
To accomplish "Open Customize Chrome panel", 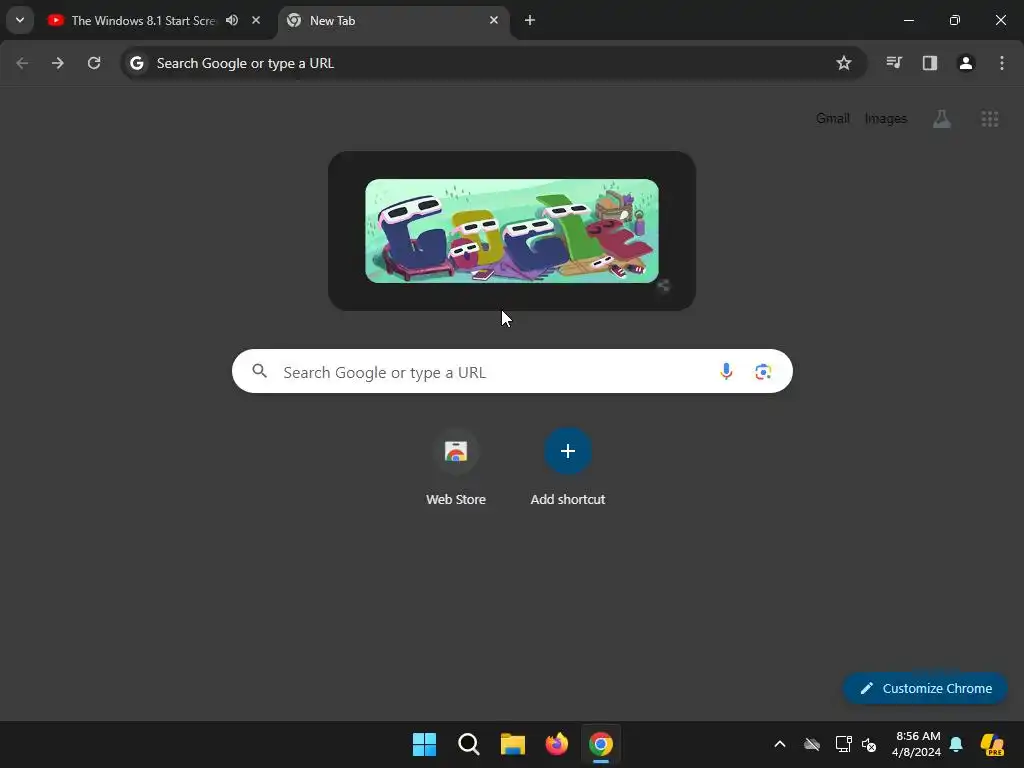I will (925, 688).
